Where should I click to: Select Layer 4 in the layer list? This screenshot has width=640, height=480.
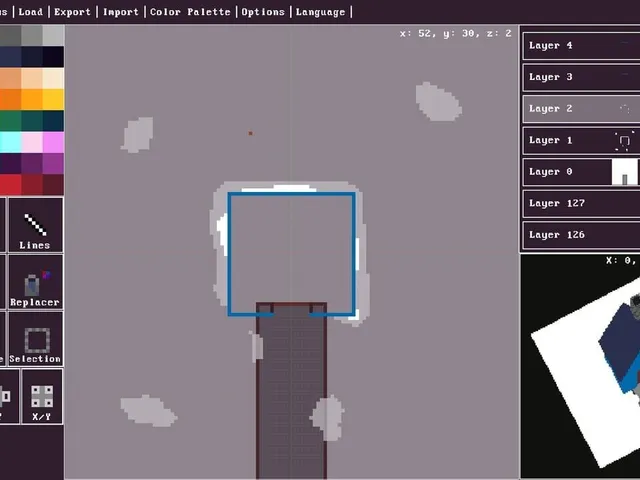coord(581,46)
